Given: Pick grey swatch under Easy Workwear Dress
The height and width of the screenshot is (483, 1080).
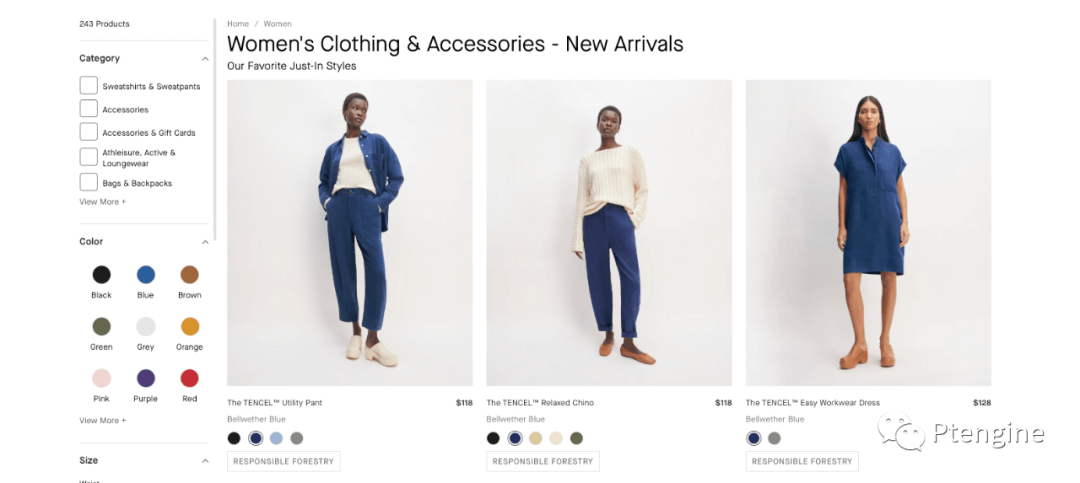Looking at the screenshot, I should pos(774,438).
